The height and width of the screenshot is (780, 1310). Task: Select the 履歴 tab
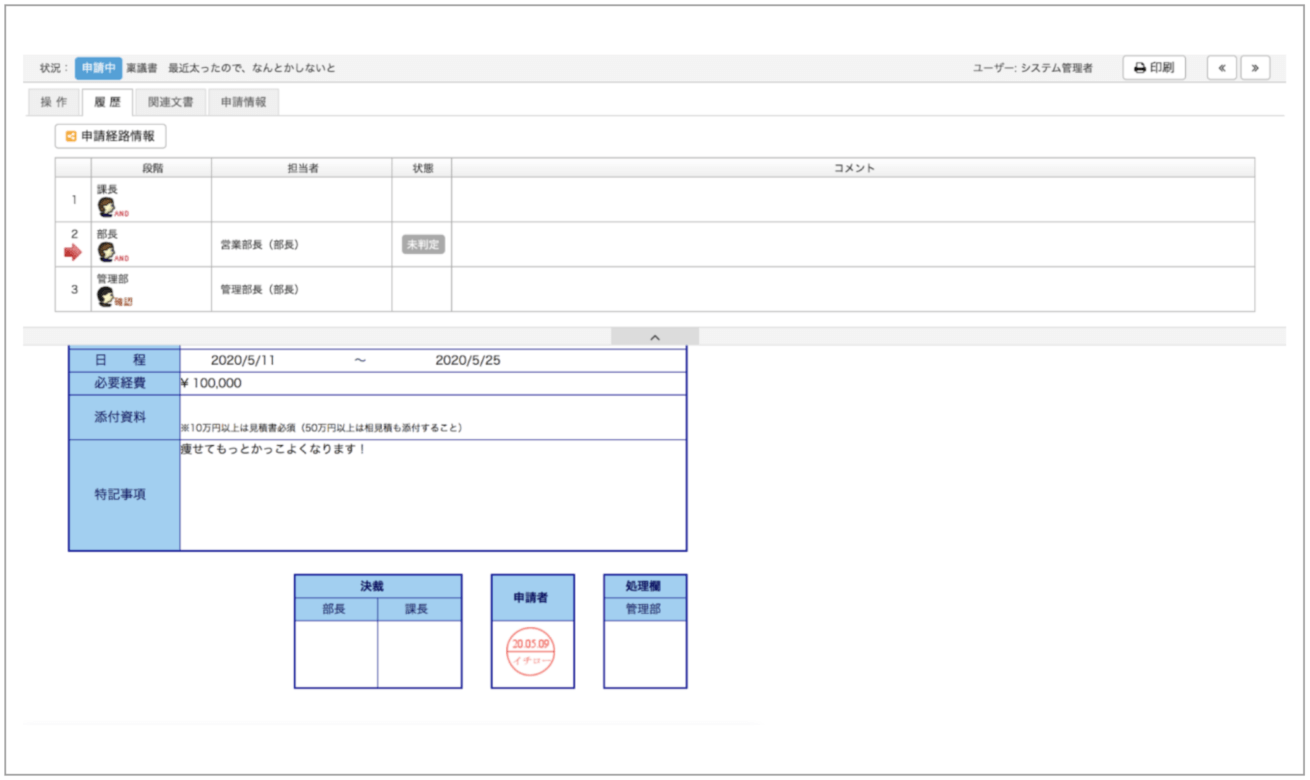(108, 102)
